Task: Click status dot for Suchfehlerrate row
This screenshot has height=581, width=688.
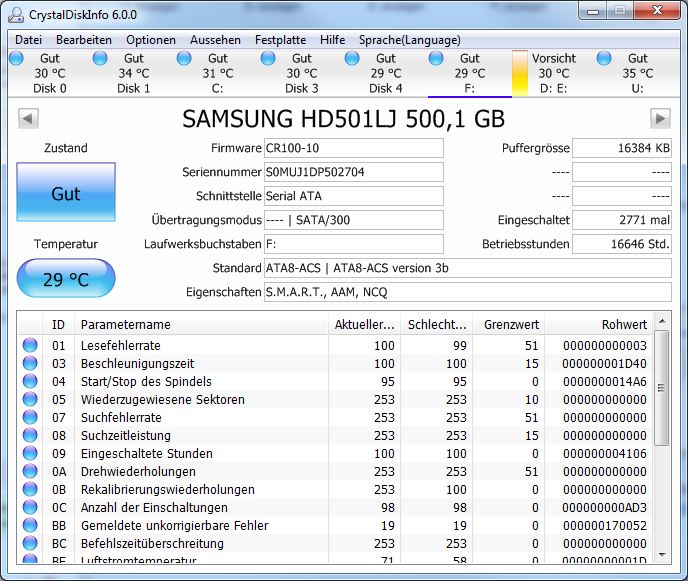Action: tap(30, 417)
